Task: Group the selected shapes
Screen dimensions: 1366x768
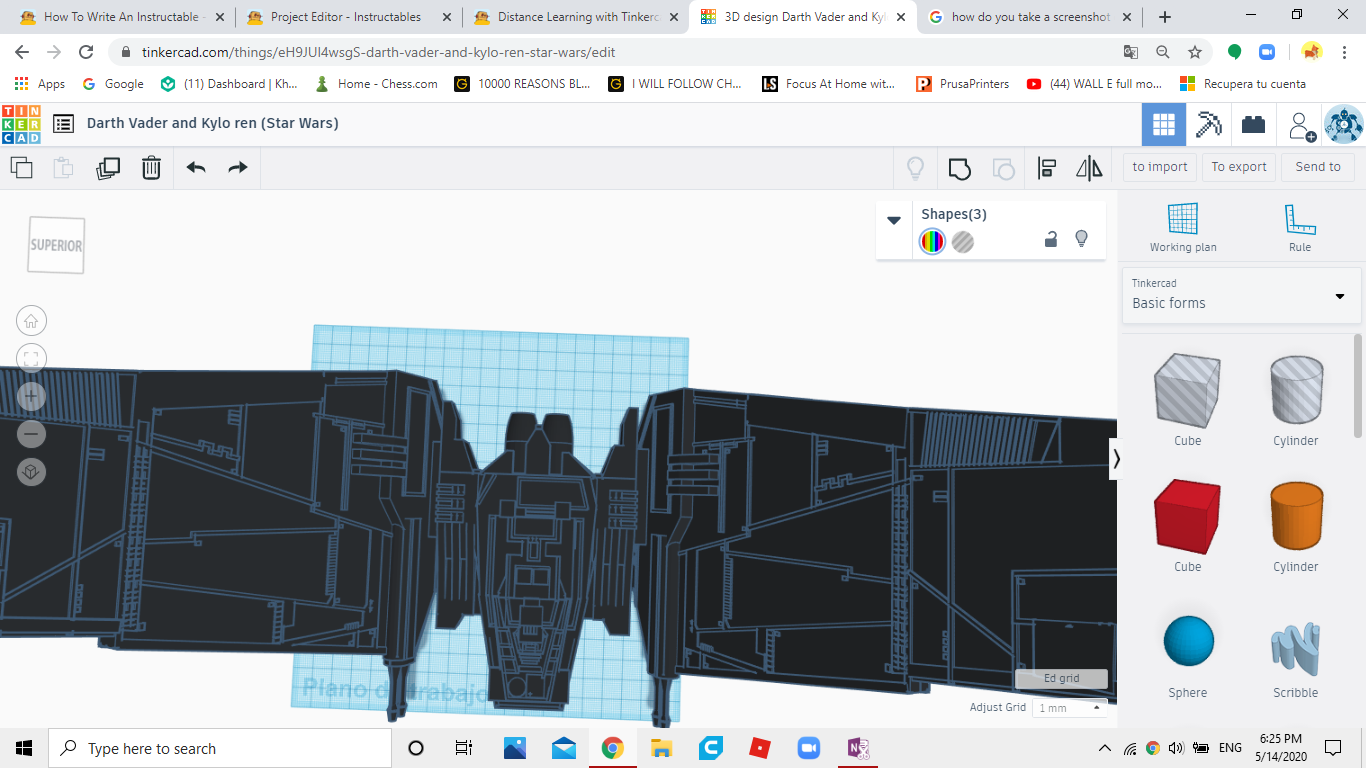Action: (960, 168)
